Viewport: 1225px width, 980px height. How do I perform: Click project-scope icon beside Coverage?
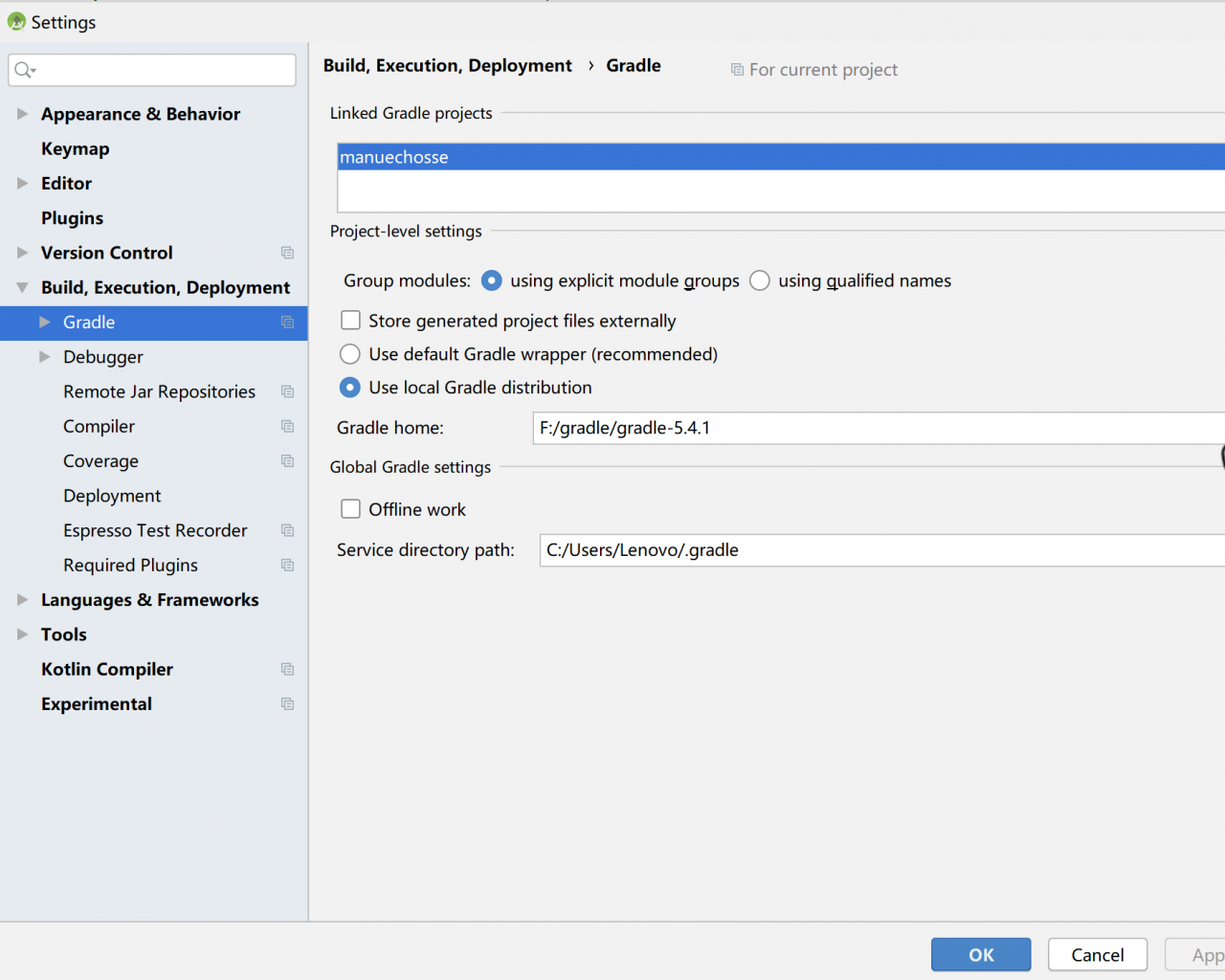pos(287,460)
